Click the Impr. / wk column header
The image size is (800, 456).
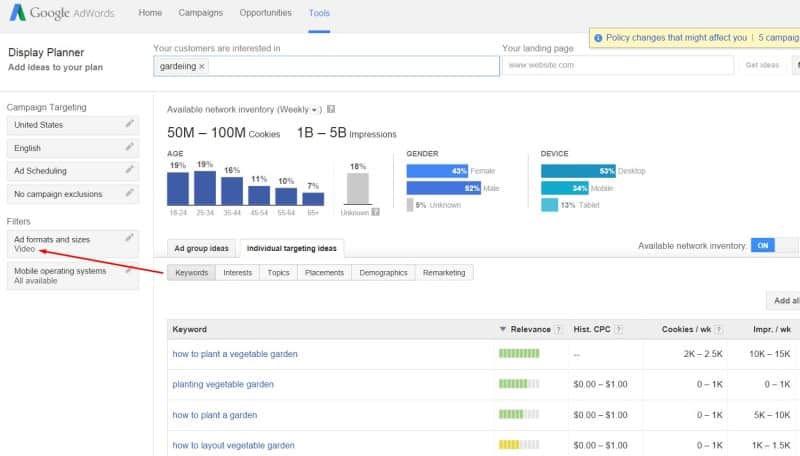point(772,330)
